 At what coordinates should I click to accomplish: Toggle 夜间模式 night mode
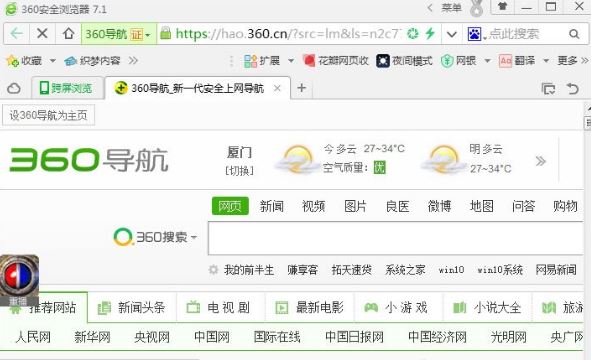coord(404,61)
